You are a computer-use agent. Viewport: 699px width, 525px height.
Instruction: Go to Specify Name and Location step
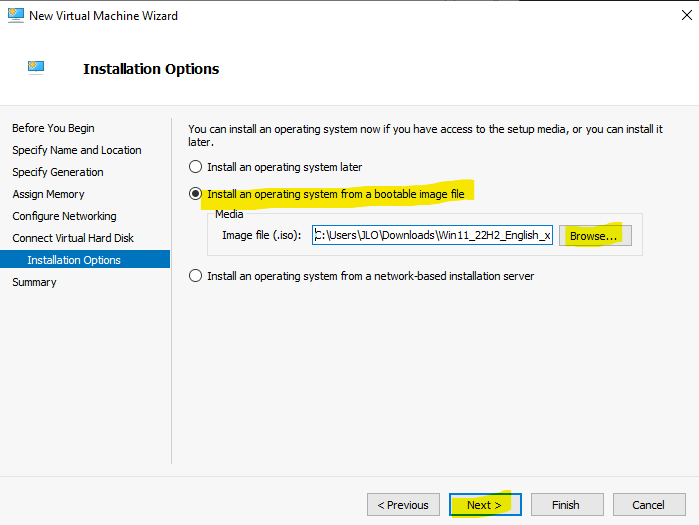pos(77,150)
